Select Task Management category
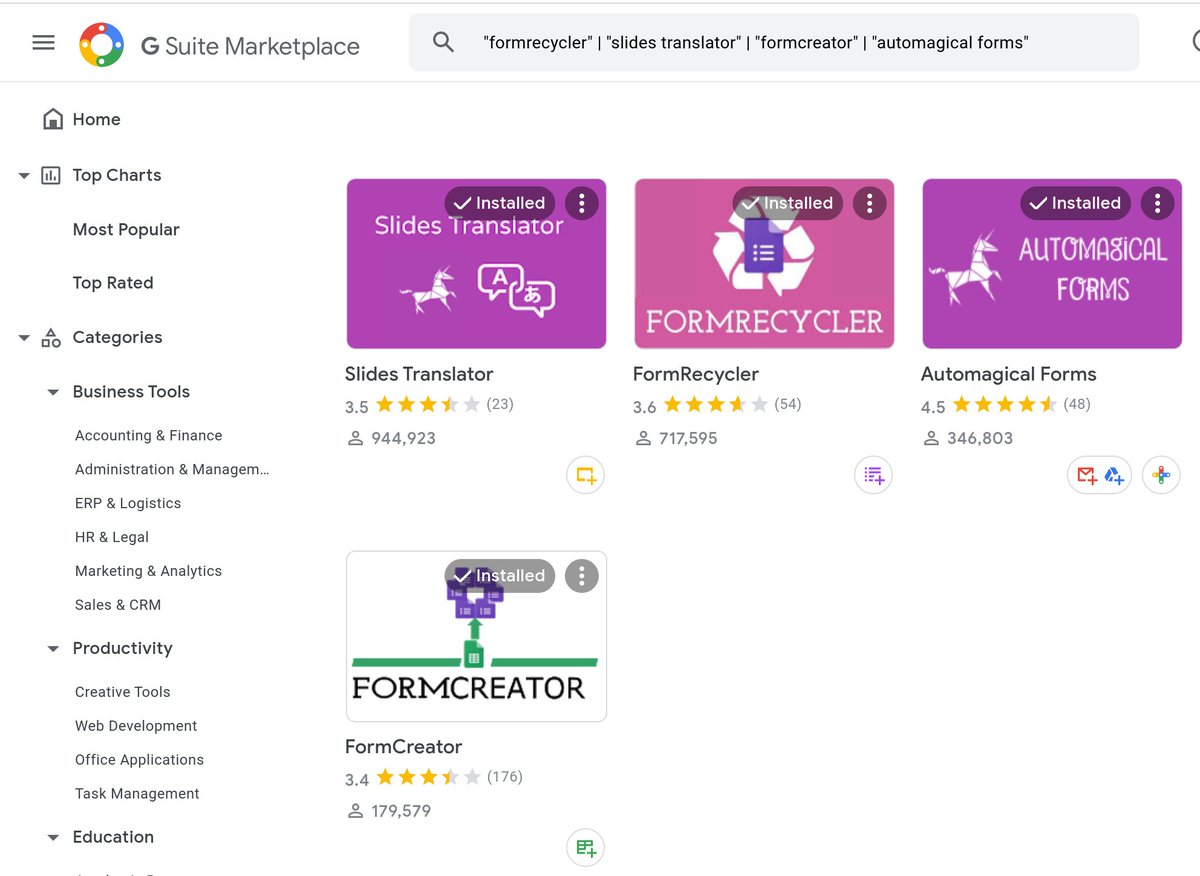Viewport: 1200px width, 876px height. 137,794
